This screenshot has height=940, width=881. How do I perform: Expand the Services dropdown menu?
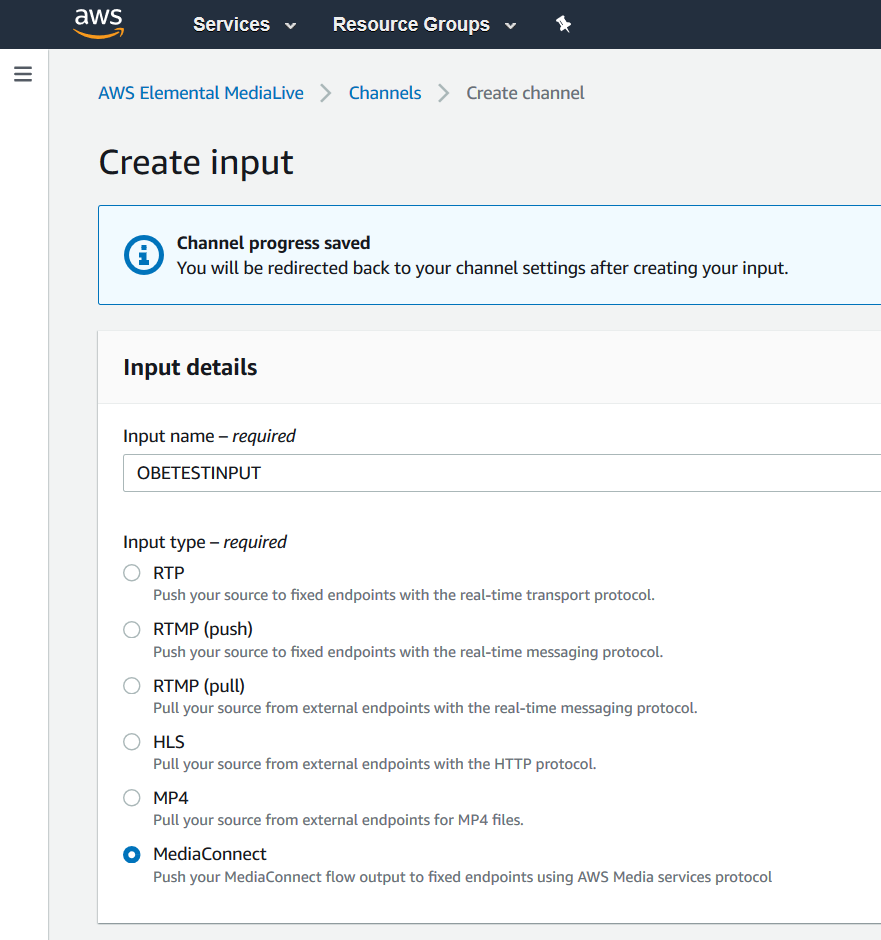[x=245, y=25]
